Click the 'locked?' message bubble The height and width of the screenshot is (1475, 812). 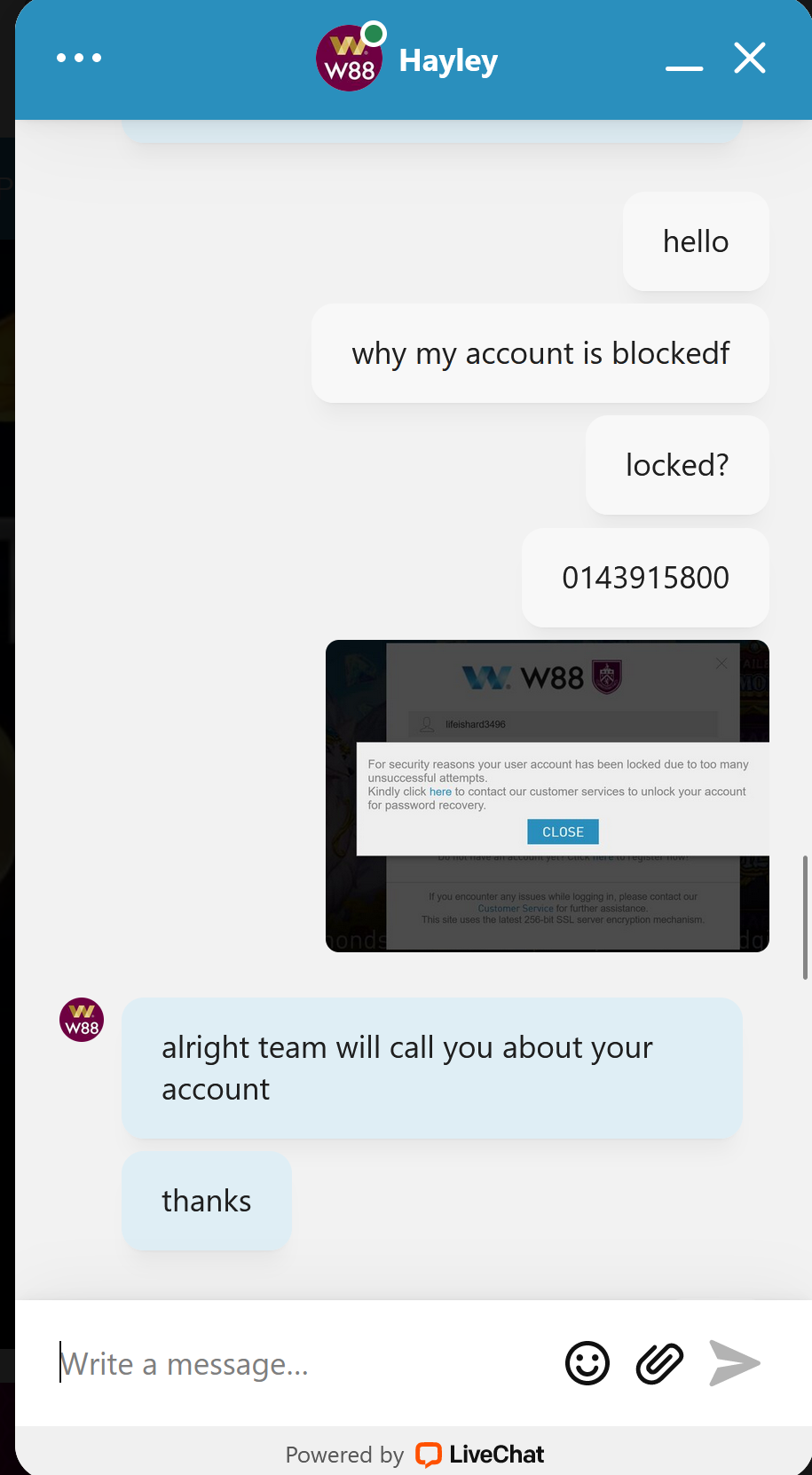click(677, 465)
